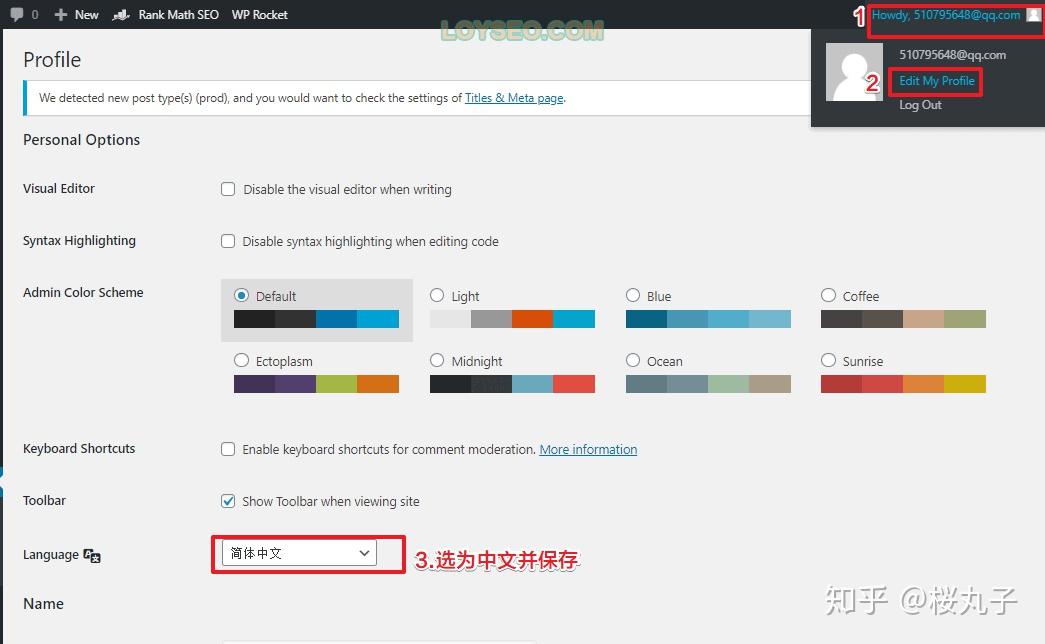Select the Light color scheme radio

coord(437,295)
